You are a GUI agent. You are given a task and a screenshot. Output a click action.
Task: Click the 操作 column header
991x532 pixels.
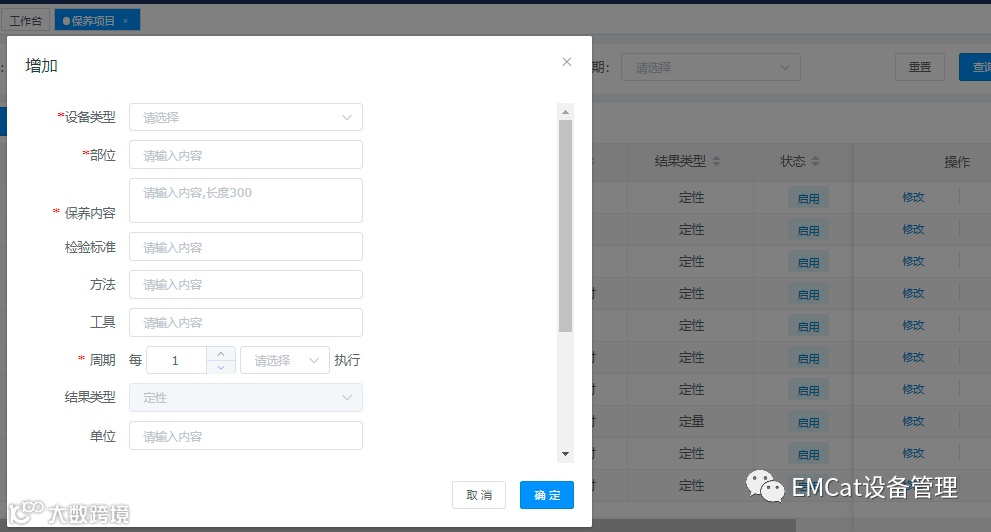(957, 162)
